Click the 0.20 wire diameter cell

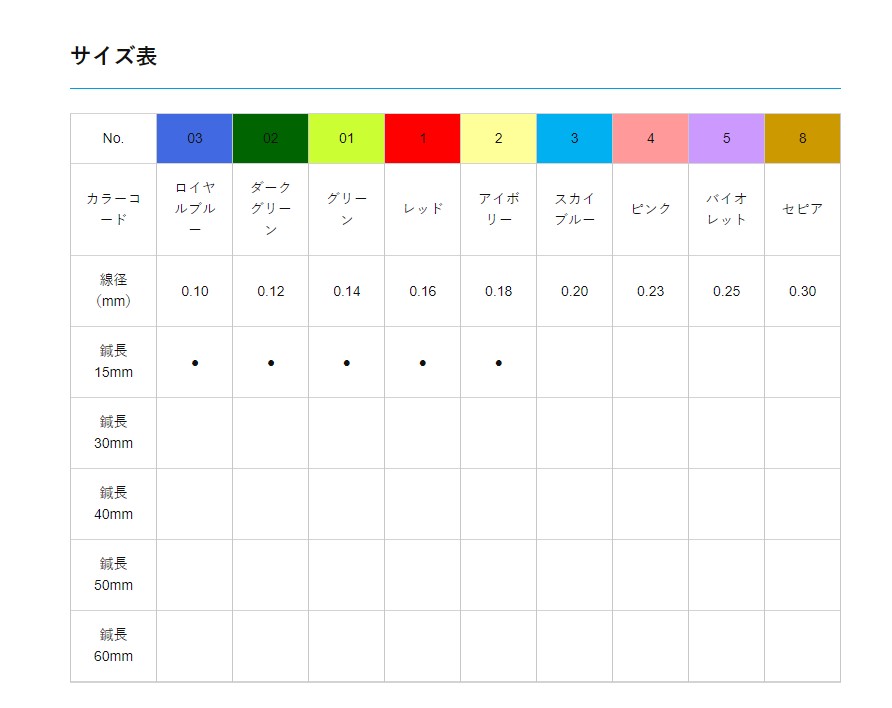click(574, 291)
